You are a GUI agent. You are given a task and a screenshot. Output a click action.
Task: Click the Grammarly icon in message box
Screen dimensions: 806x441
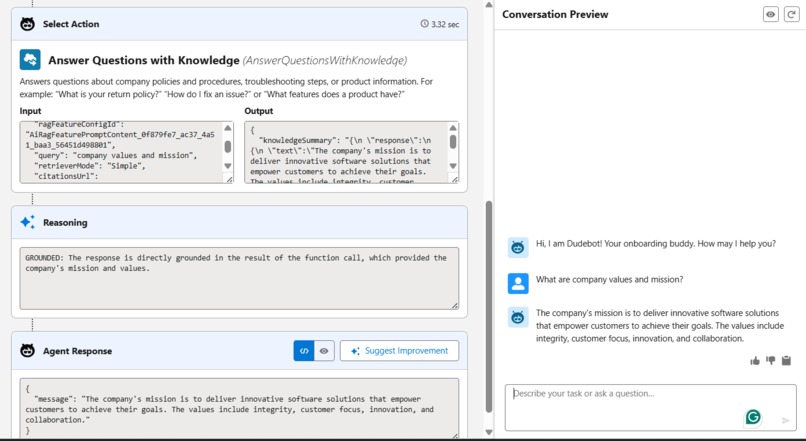[753, 417]
